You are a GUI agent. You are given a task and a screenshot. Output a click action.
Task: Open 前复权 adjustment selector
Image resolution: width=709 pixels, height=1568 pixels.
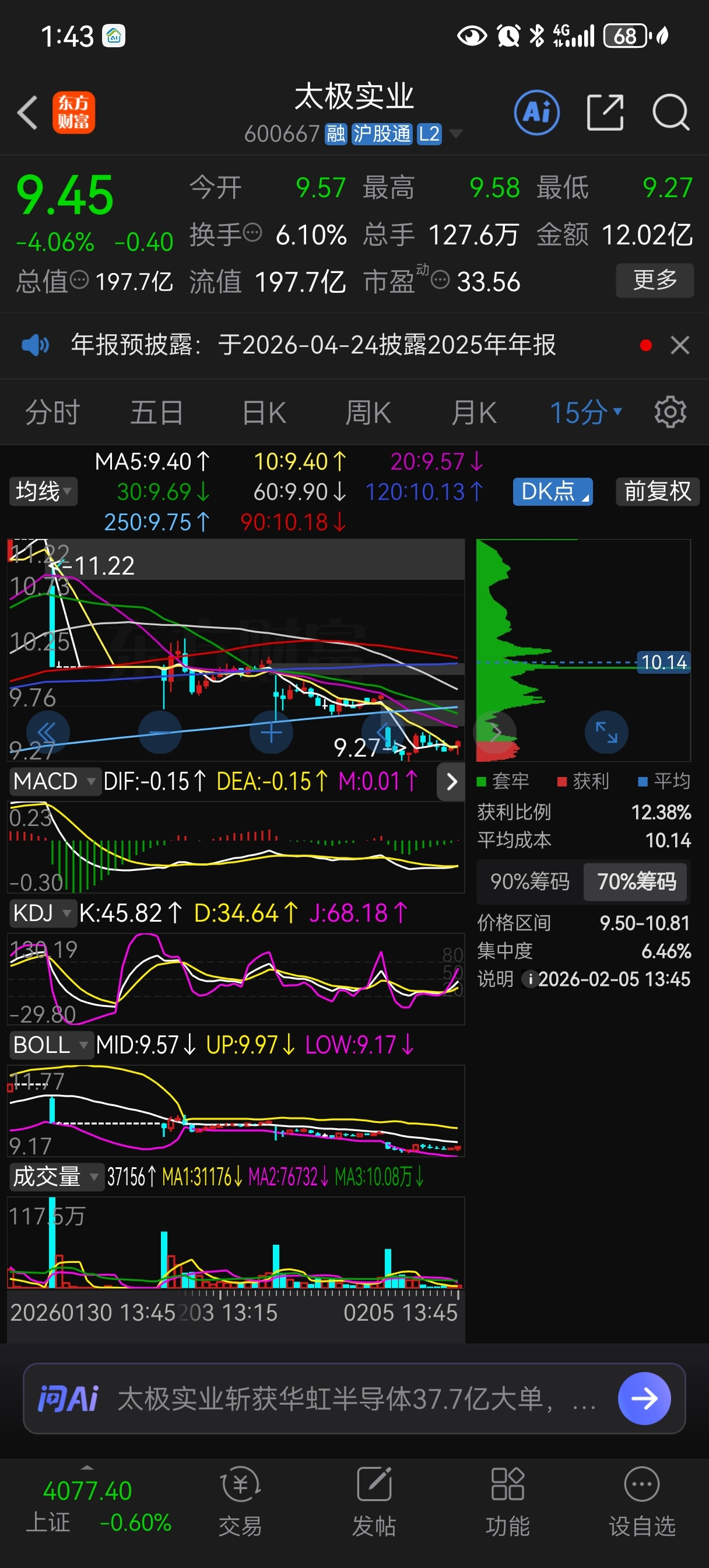click(658, 491)
